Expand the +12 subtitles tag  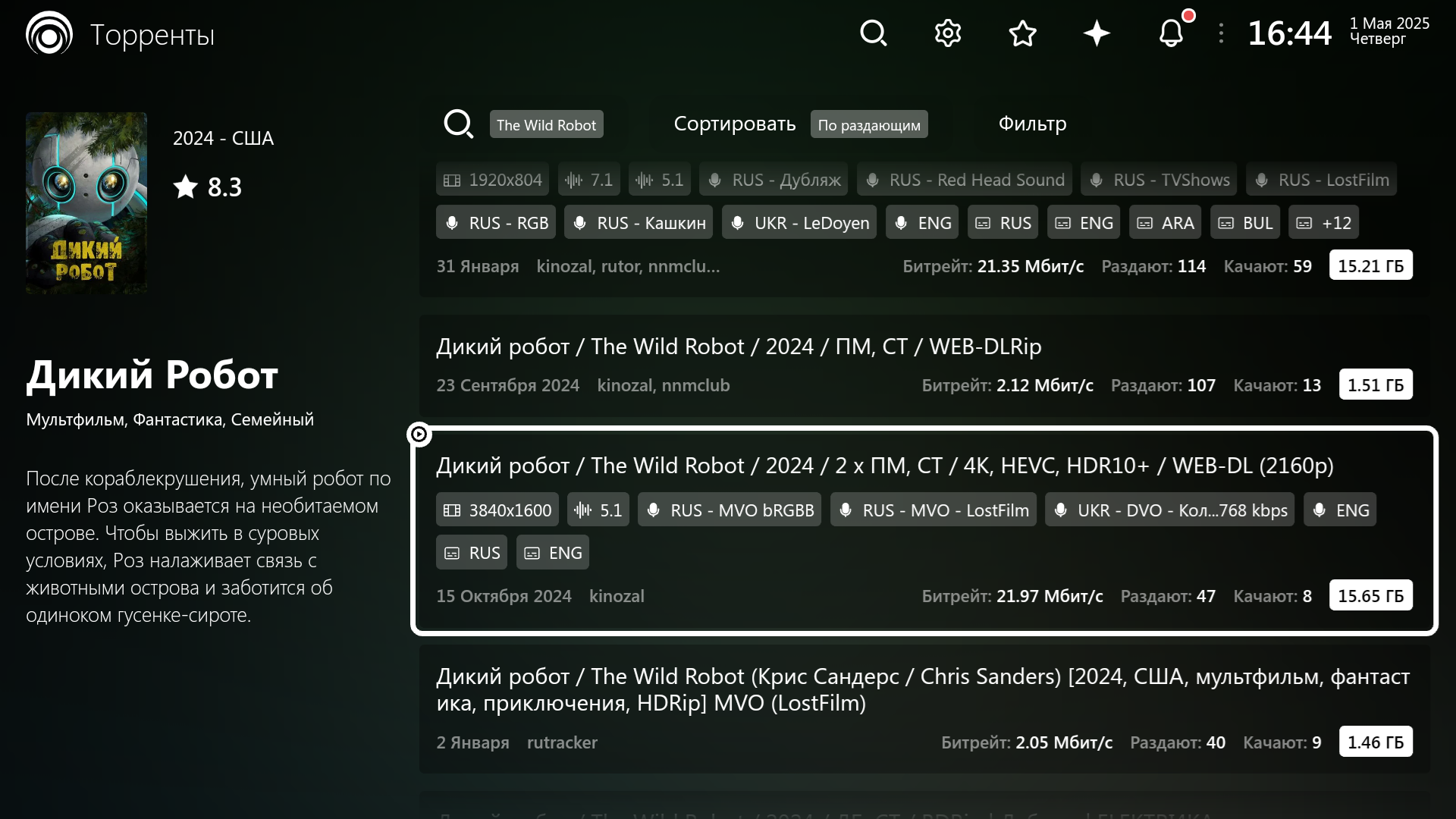point(1324,223)
